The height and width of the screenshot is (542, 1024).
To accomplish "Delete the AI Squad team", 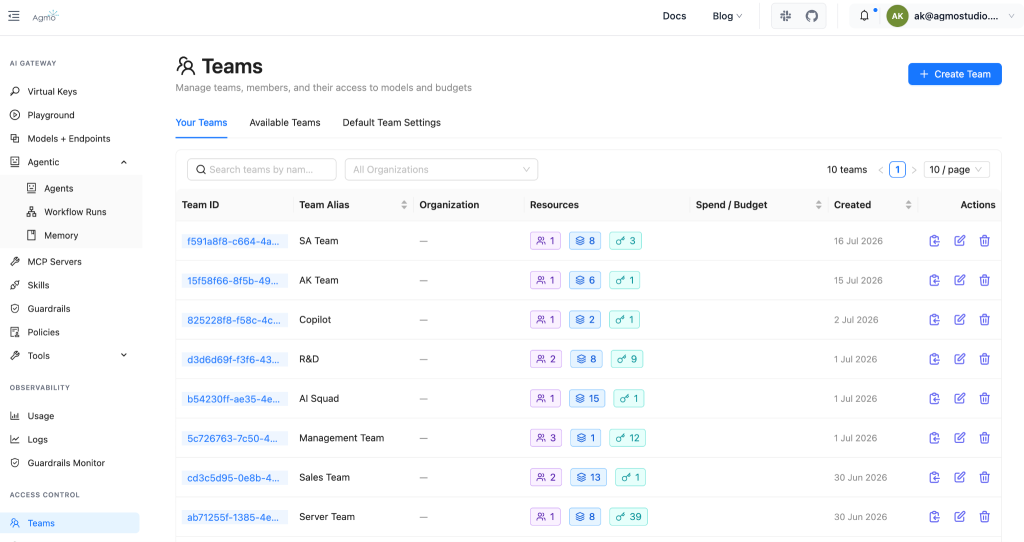I will [x=984, y=398].
